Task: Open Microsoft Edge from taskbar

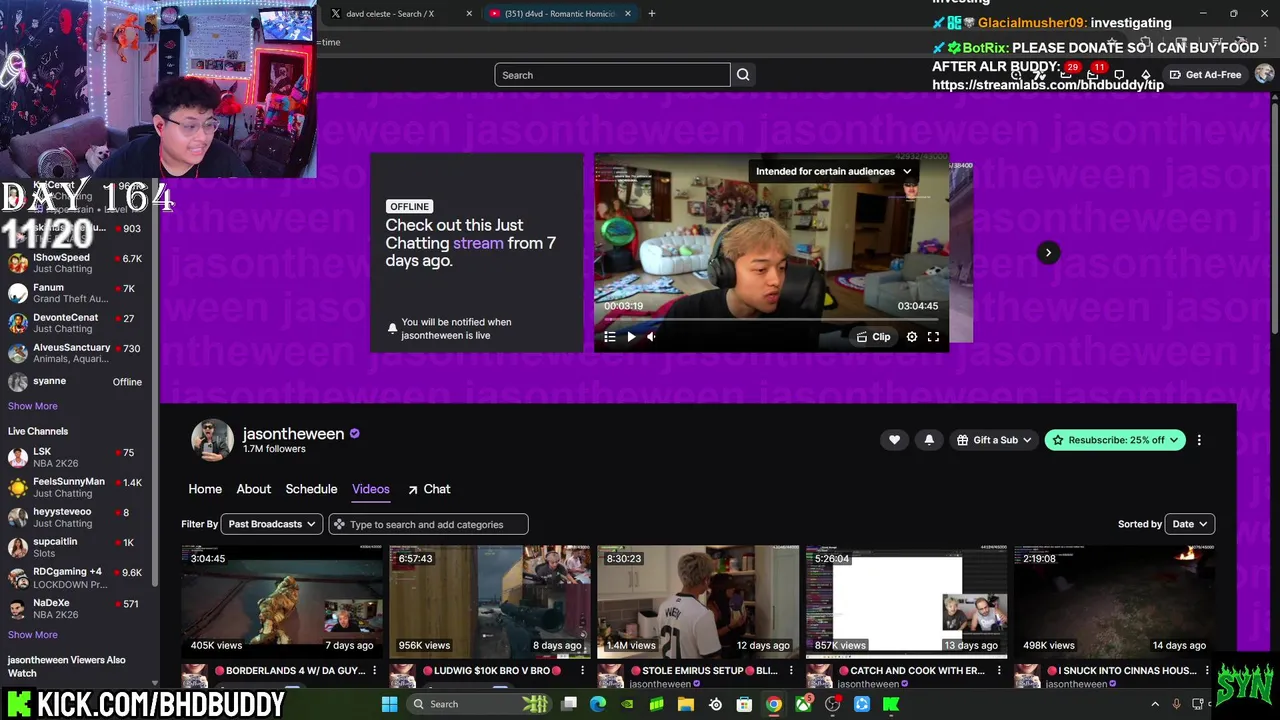Action: [x=598, y=704]
